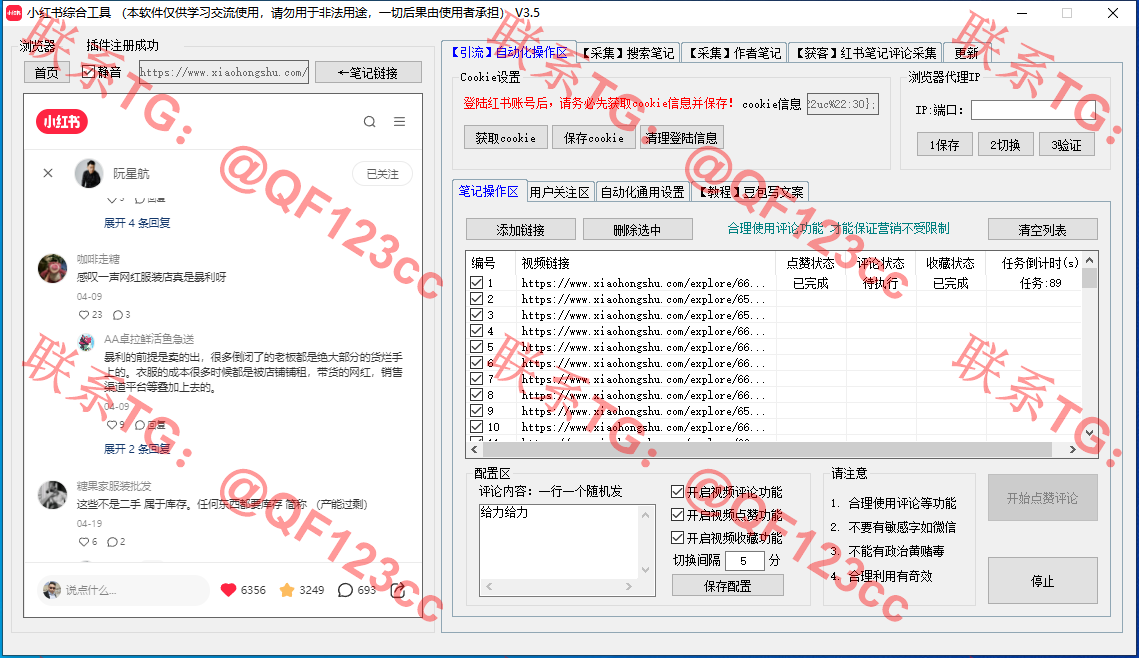This screenshot has width=1139, height=658.
Task: Open 阮星航's profile avatar
Action: click(x=89, y=173)
